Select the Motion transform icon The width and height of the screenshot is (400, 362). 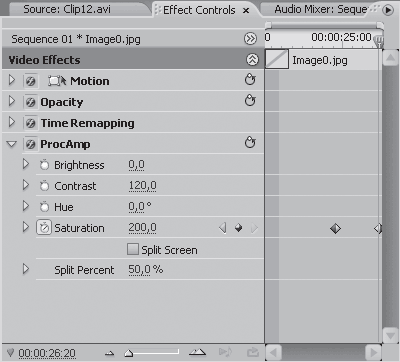coord(57,81)
